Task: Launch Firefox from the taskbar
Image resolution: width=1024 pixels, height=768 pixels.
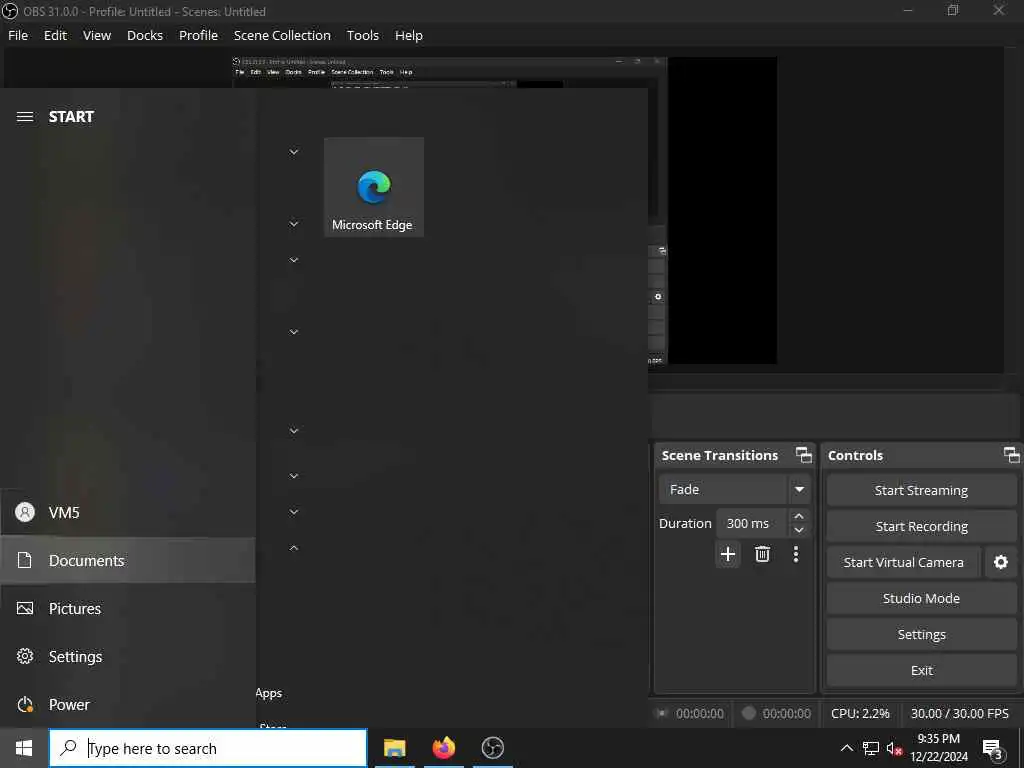Action: pos(443,748)
